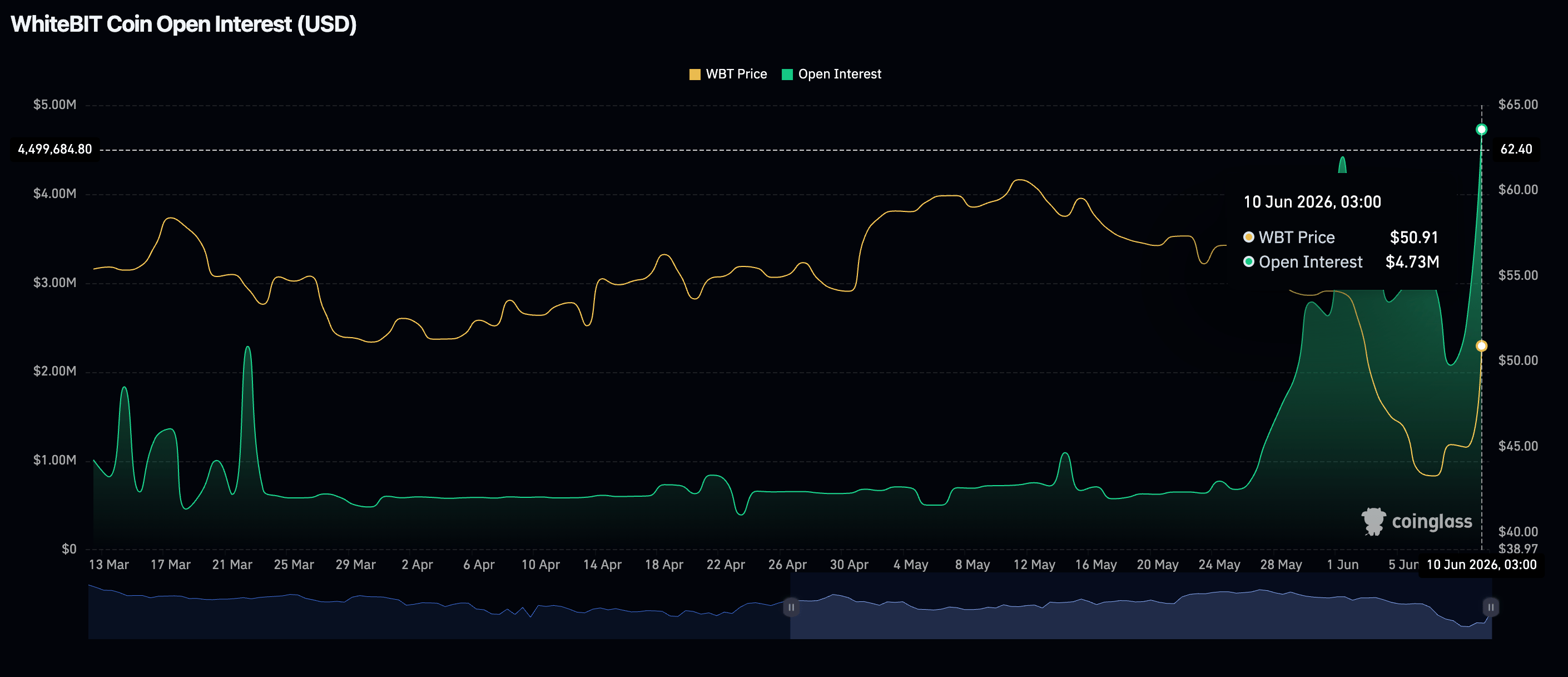Click the tooltip header date "10 Jun 2026, 03:00"
Viewport: 1568px width, 677px height.
(x=1312, y=202)
